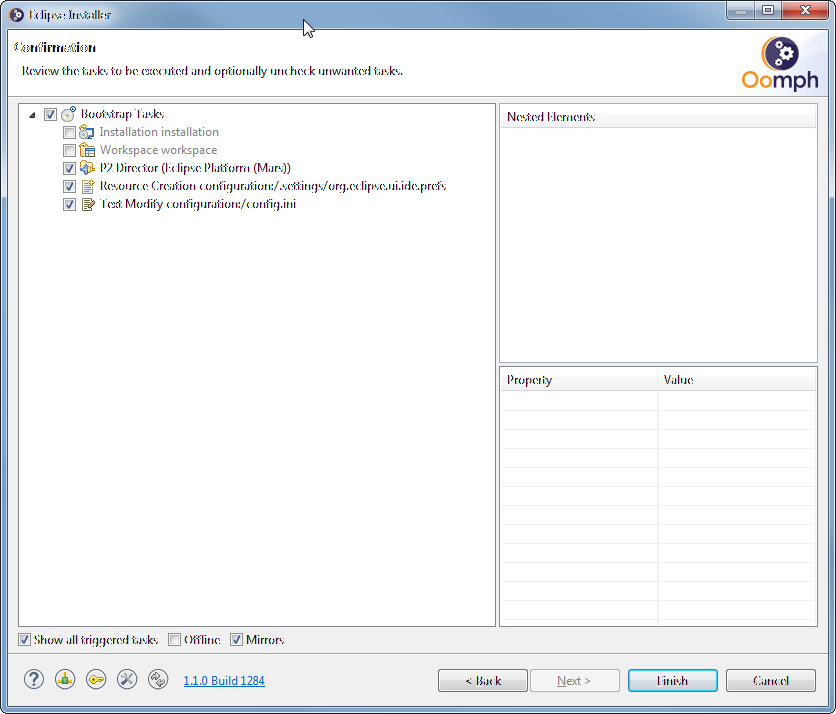Check the Installation installation checkbox
The image size is (836, 714).
69,132
